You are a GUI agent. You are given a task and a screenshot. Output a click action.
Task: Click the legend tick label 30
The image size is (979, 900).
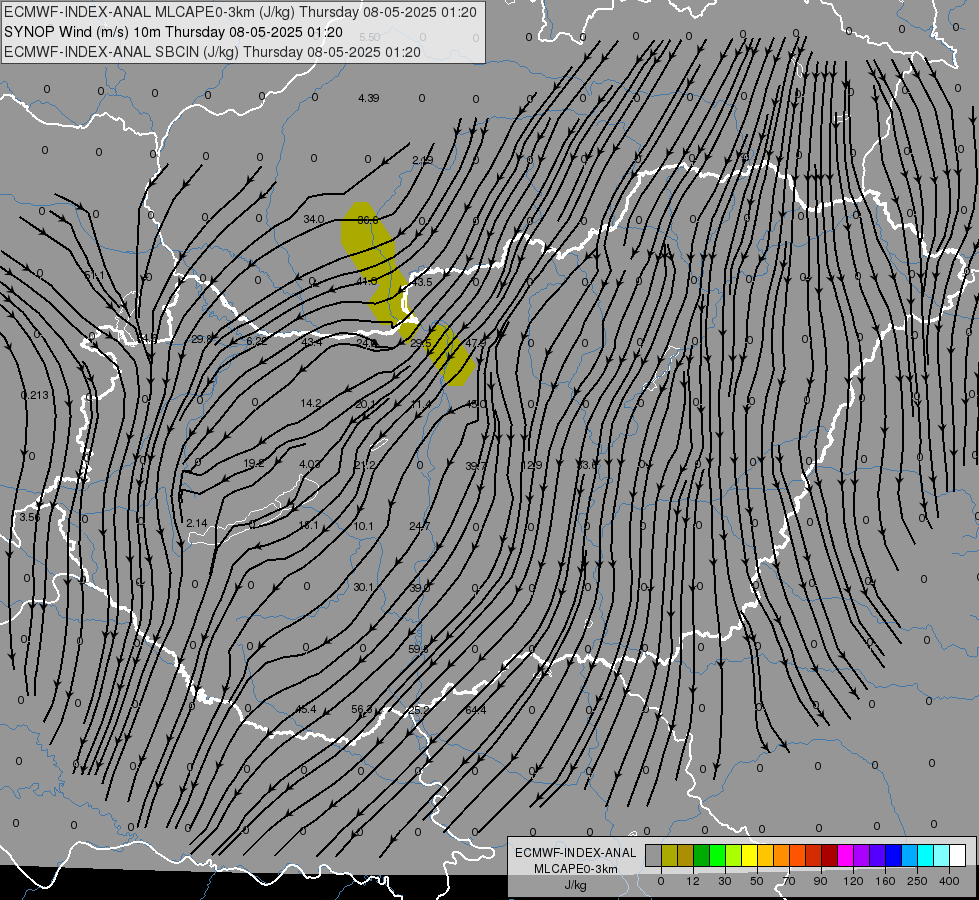pos(724,881)
